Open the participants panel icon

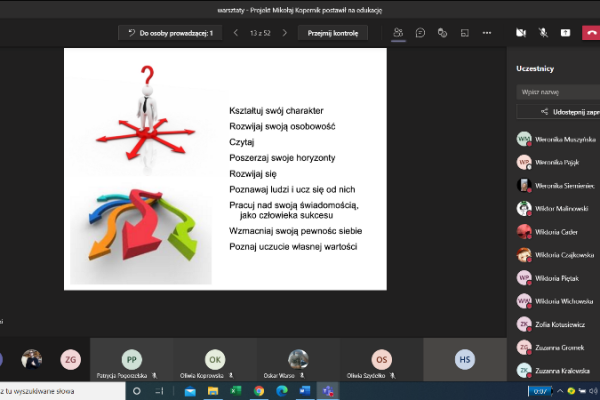point(398,32)
